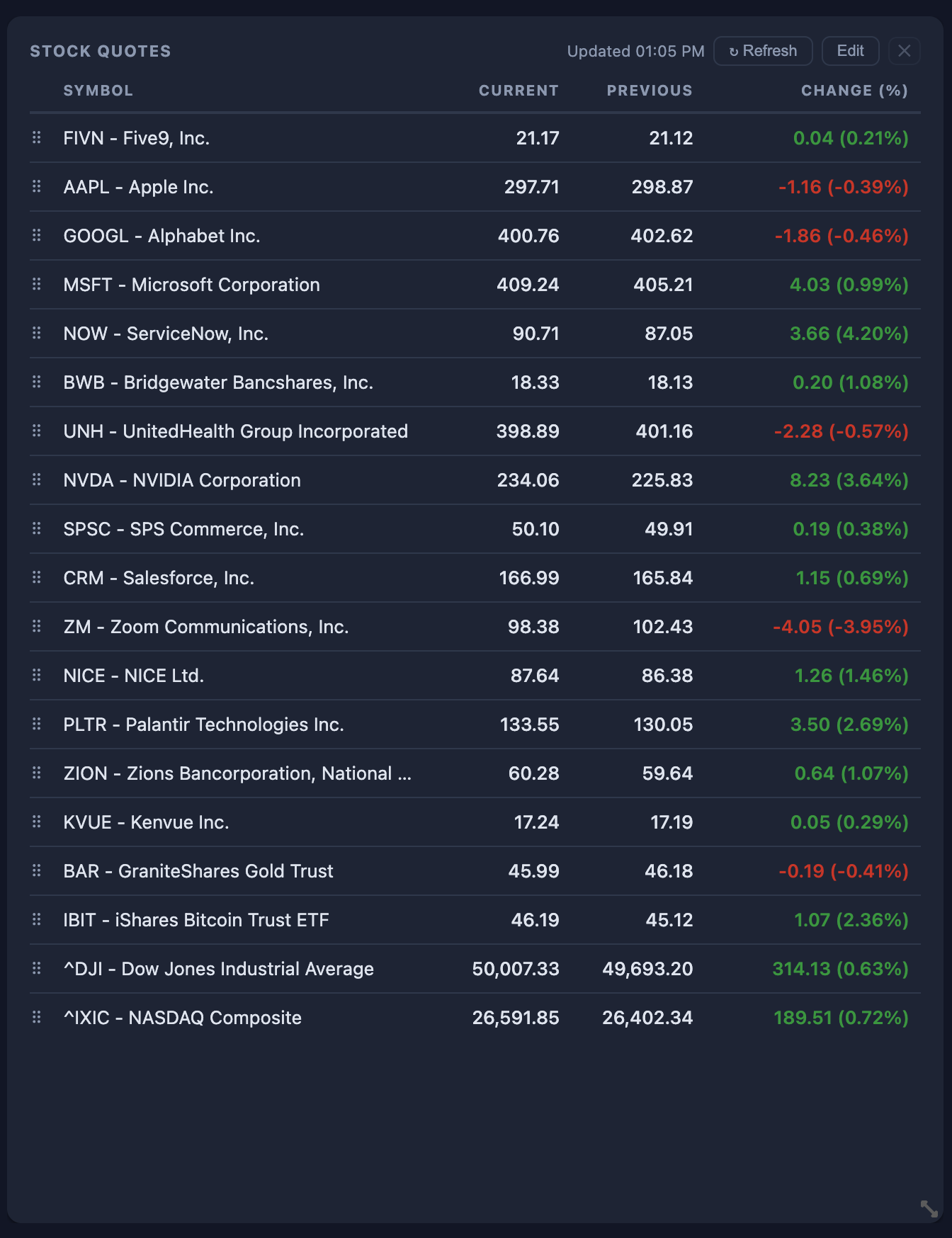Select NOW - ServiceNow, Inc. symbol

[166, 334]
